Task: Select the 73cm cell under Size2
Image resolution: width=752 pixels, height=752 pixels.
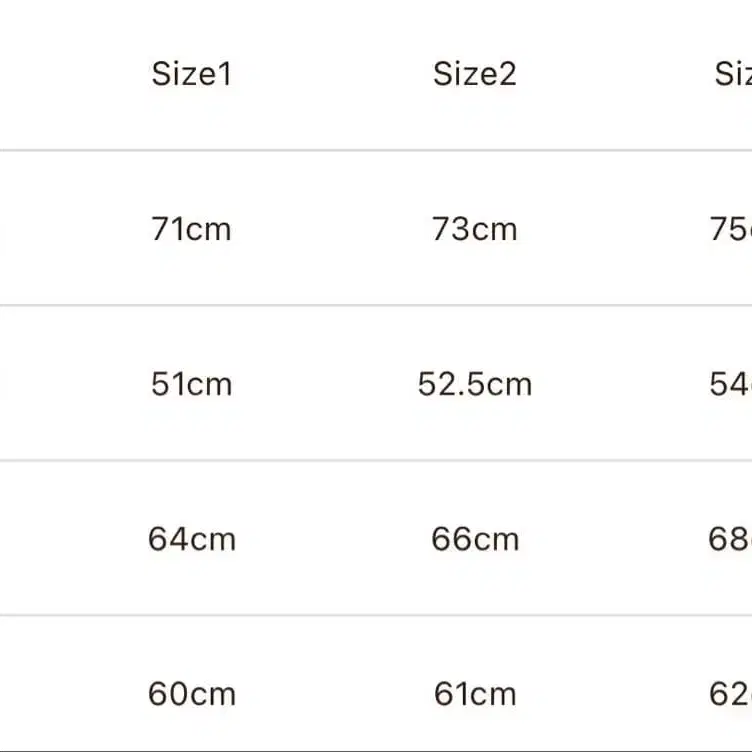Action: pos(474,229)
